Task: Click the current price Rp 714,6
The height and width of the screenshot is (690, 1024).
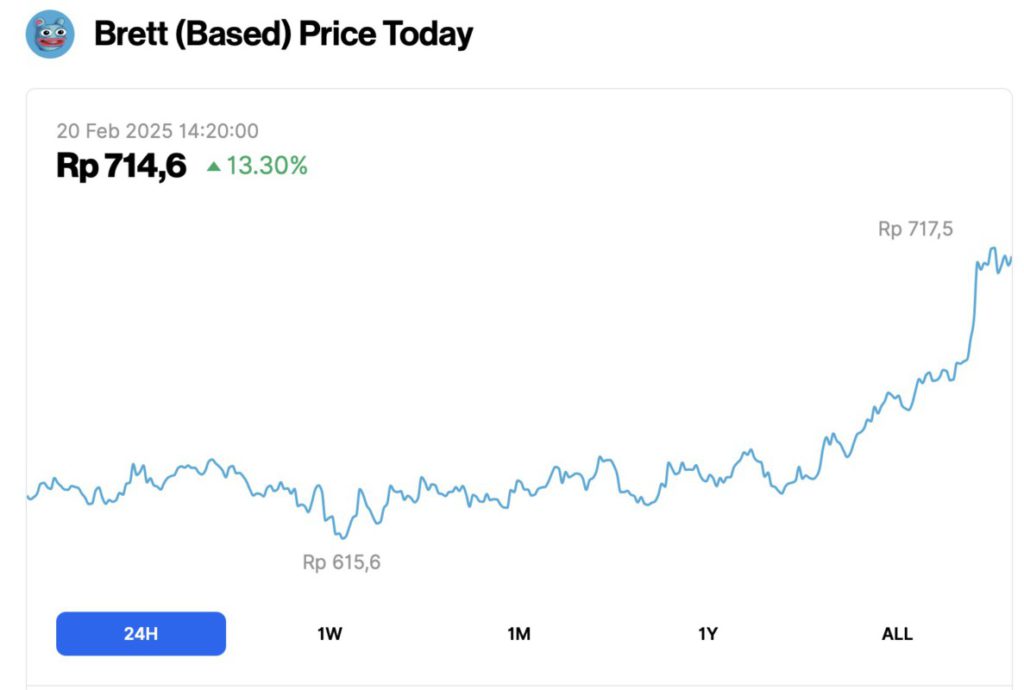Action: click(121, 166)
